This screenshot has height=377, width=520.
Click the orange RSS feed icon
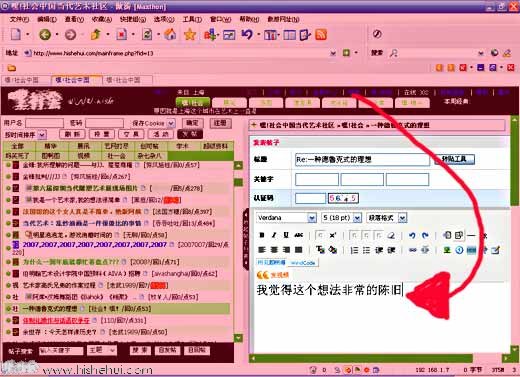pos(321,34)
